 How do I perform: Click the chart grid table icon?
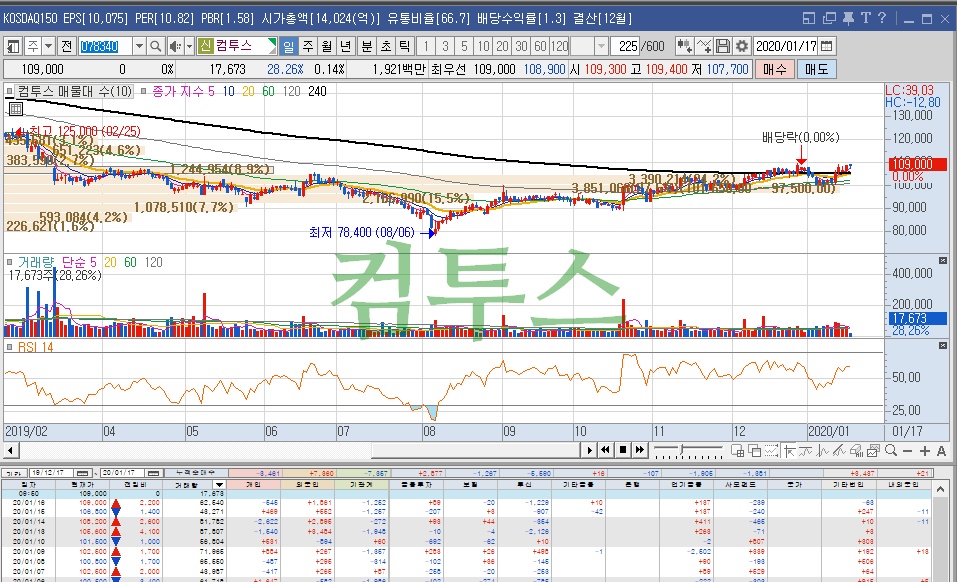point(15,109)
